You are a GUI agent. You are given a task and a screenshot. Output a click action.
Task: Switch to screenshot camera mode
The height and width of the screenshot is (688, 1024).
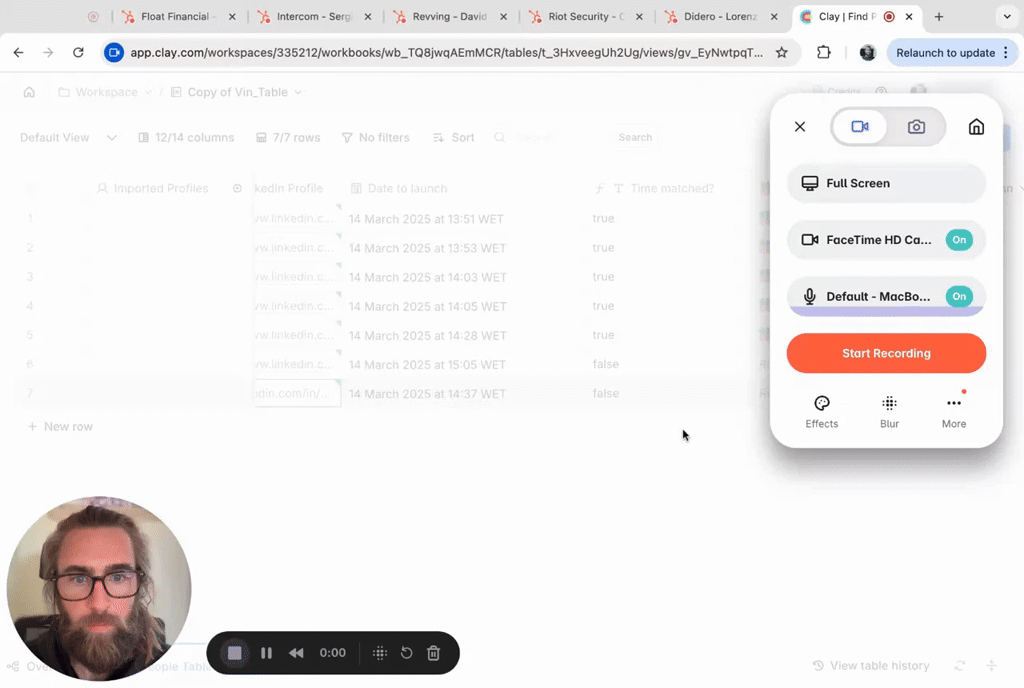pyautogui.click(x=916, y=127)
